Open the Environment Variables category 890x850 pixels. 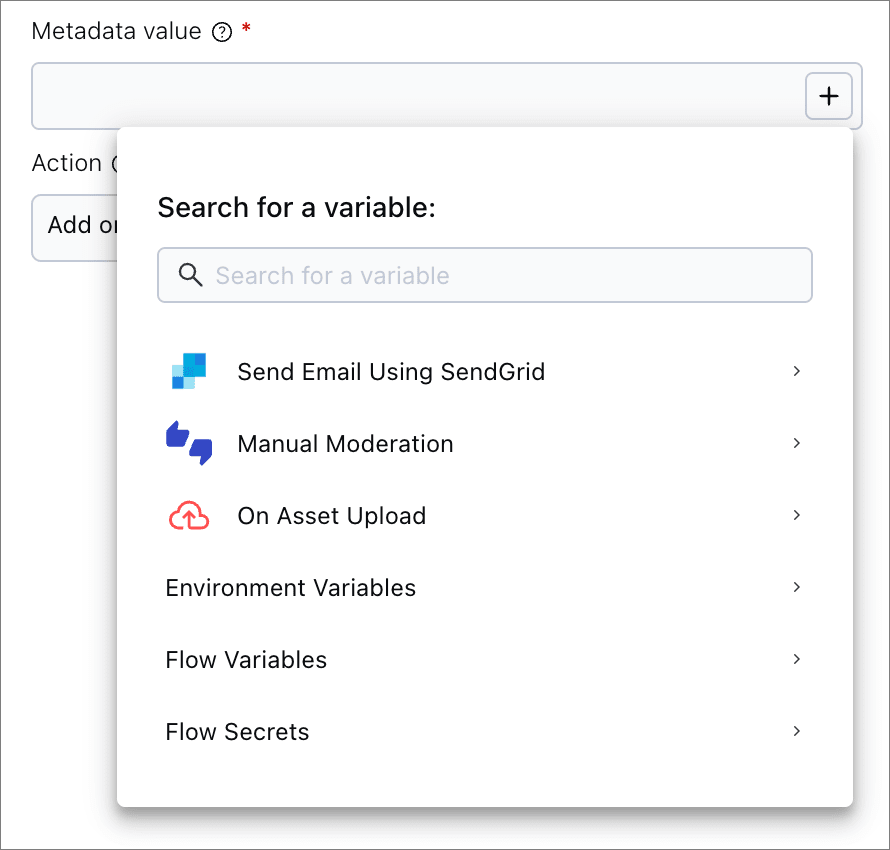click(x=290, y=588)
